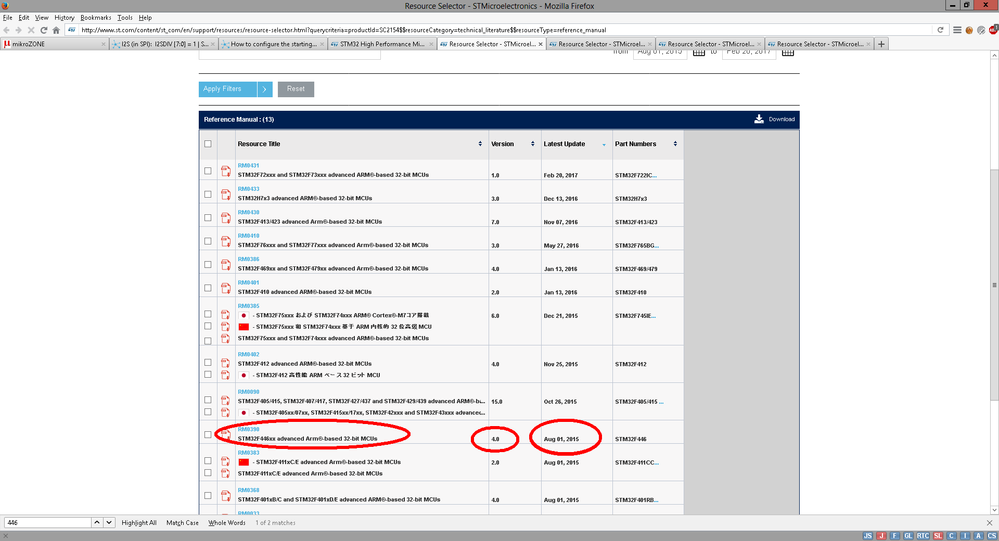Viewport: 999px width, 541px height.
Task: Toggle Highlight All in find bar
Action: pos(139,523)
